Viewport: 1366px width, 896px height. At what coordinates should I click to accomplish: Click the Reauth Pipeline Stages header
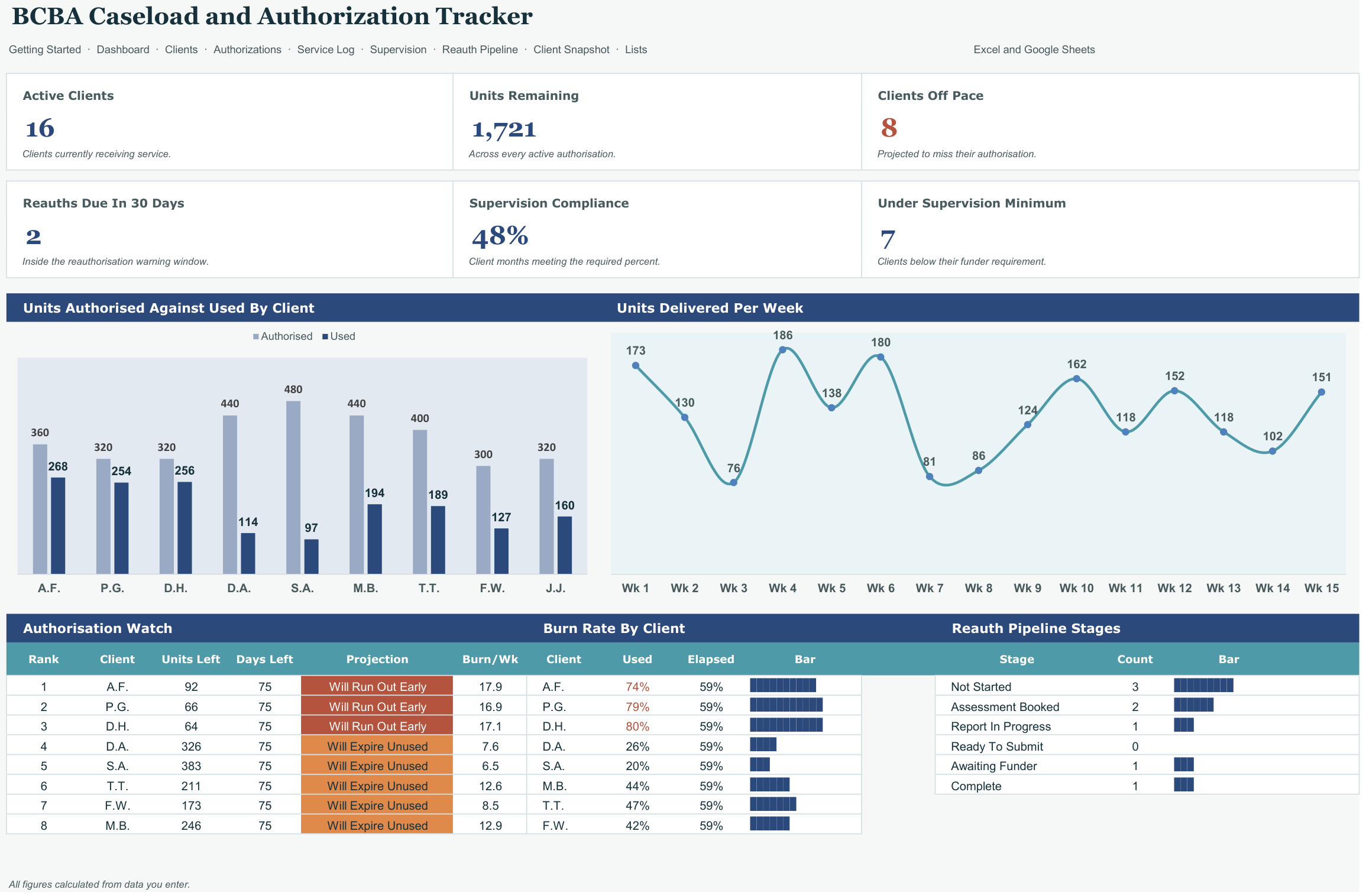[1036, 628]
